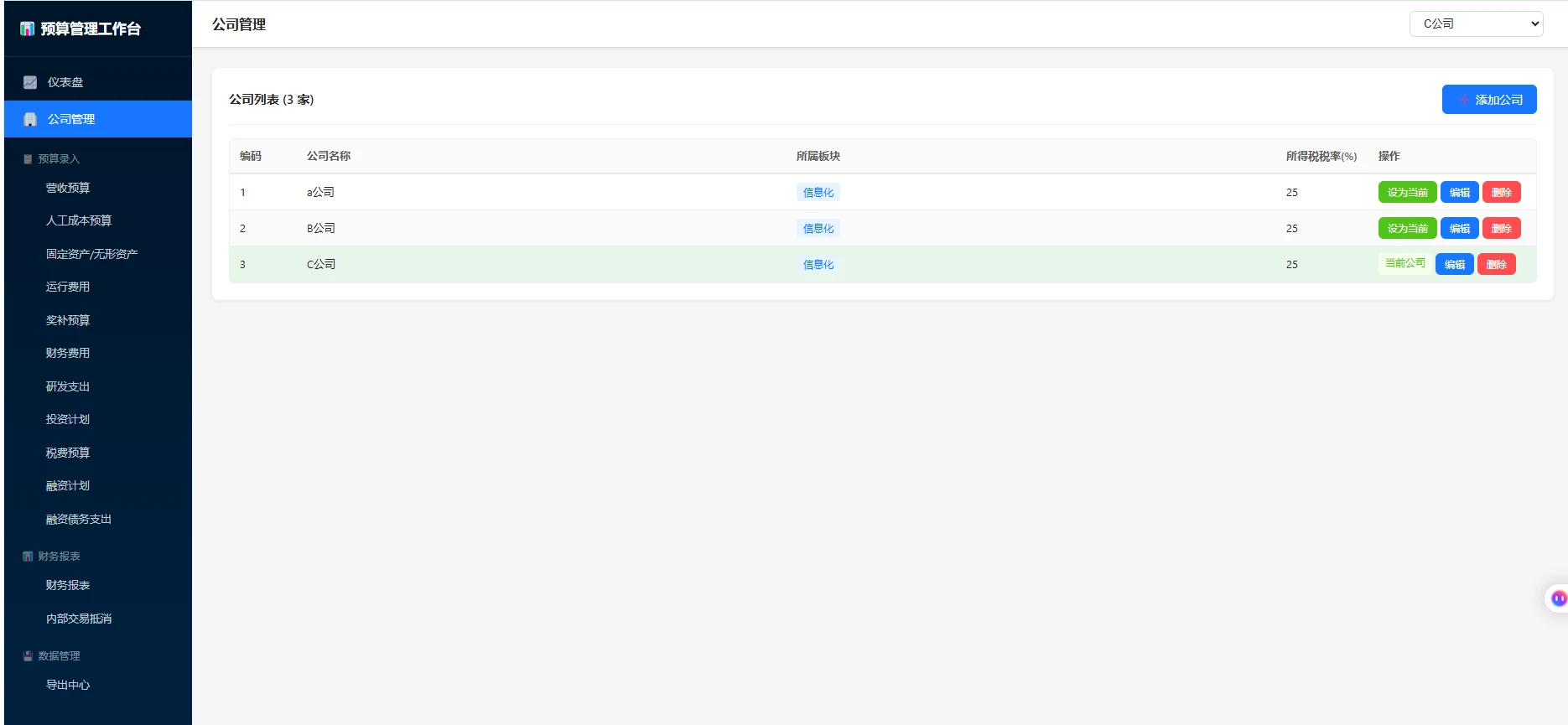Viewport: 1568px width, 725px height.
Task: Click the 所得税税率(%) column header
Action: point(1321,156)
